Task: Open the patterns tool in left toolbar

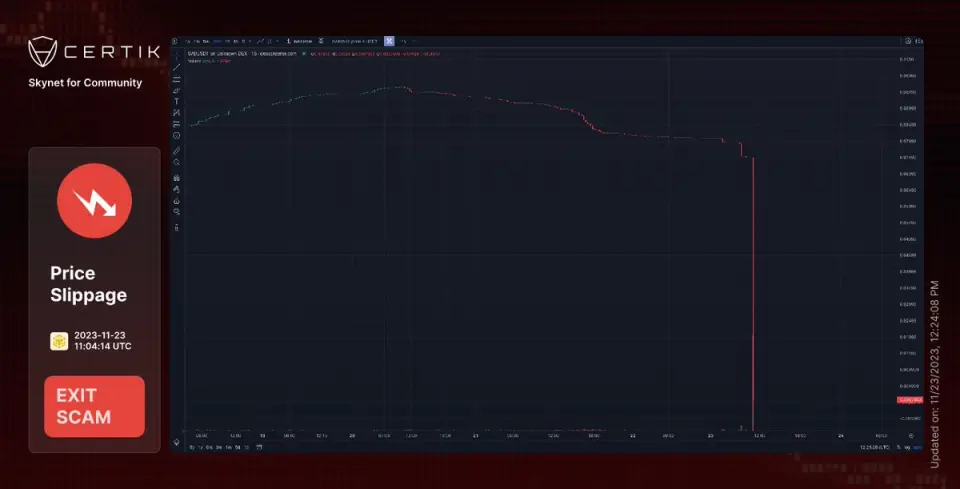Action: [176, 113]
